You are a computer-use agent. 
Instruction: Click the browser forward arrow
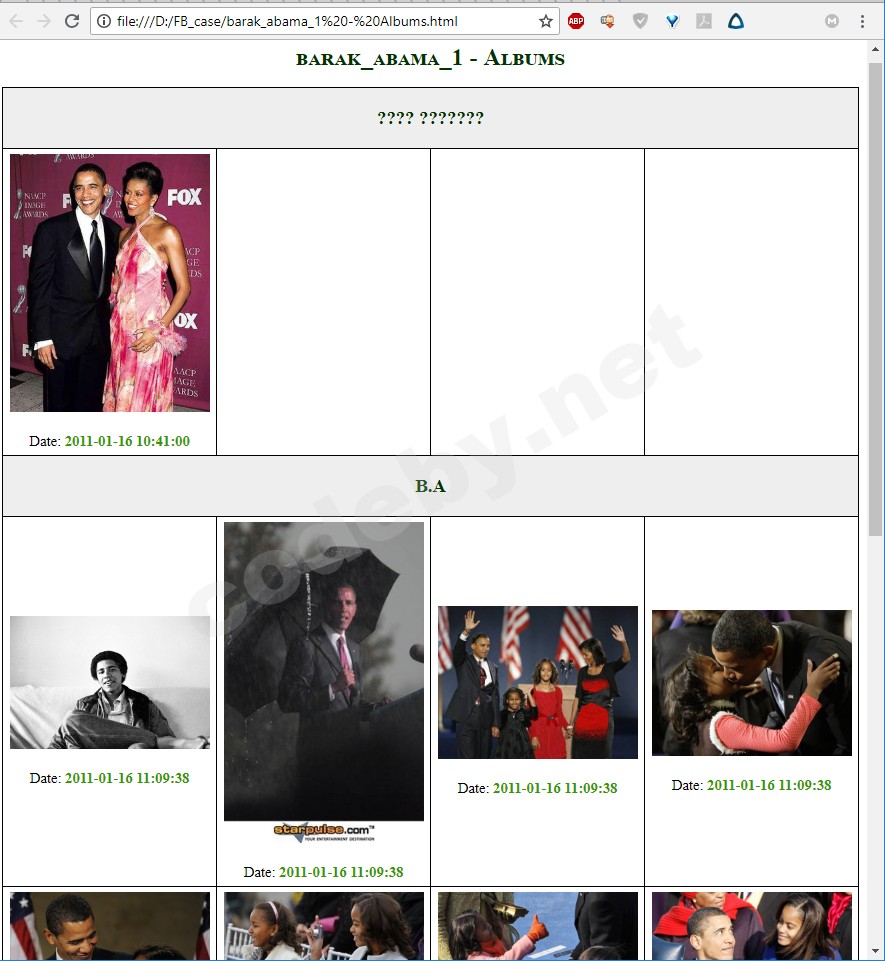click(44, 21)
